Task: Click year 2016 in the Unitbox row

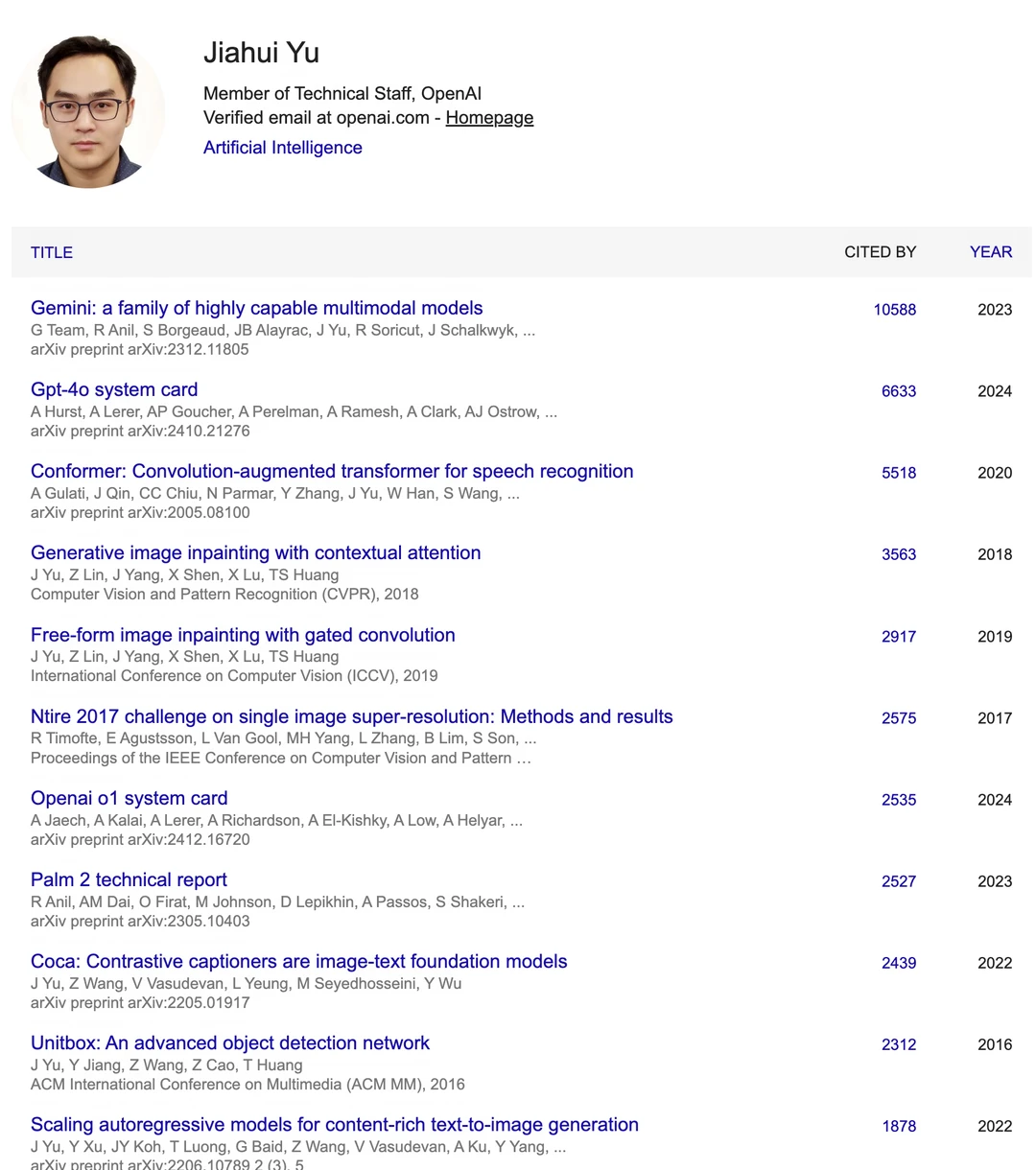Action: point(995,1044)
